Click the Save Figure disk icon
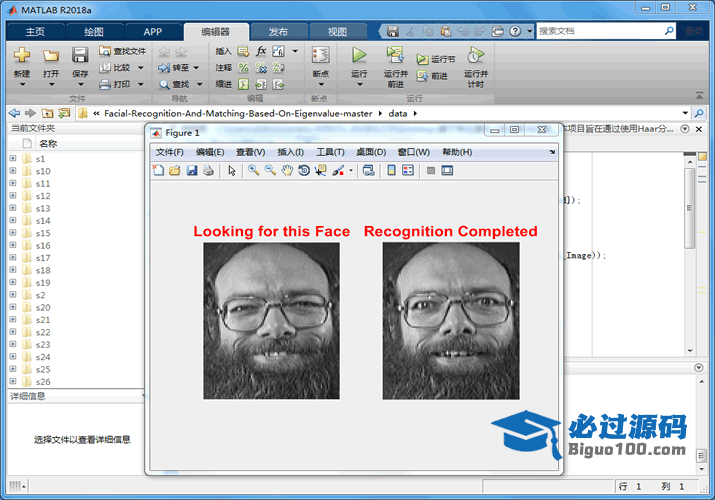Screen dimensions: 715x500 point(191,171)
